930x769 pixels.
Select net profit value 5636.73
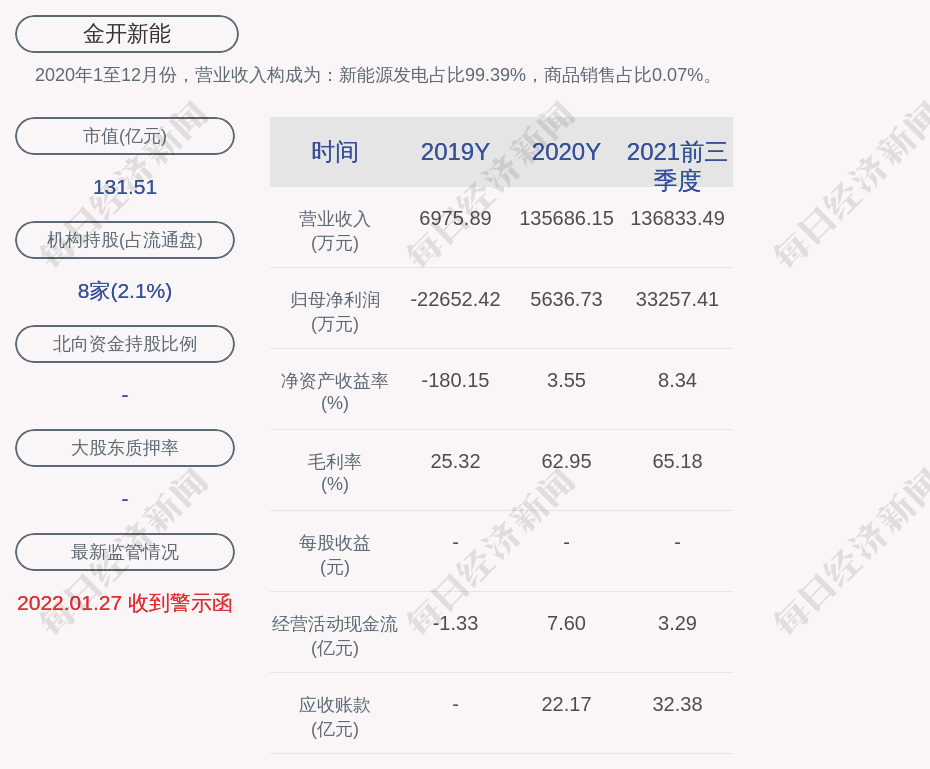pos(566,299)
